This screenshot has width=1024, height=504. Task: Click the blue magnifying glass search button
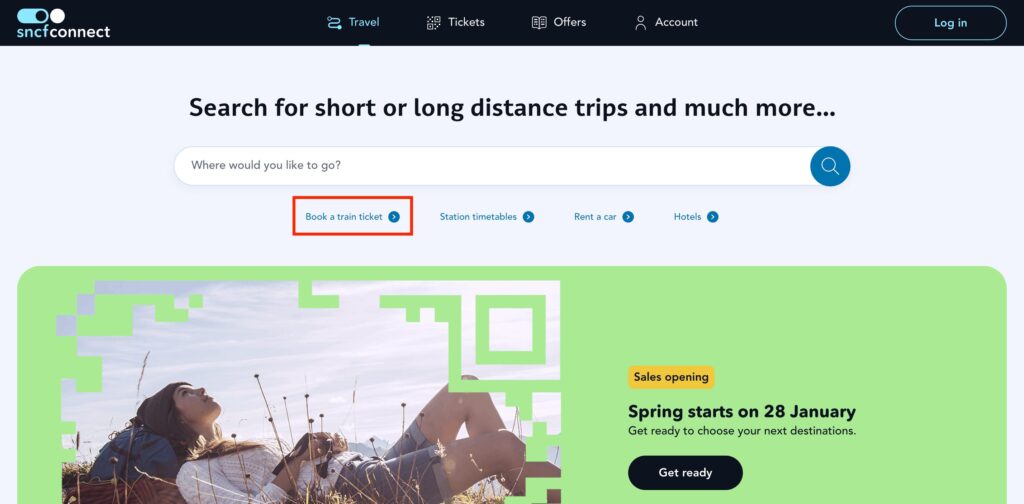(x=830, y=166)
